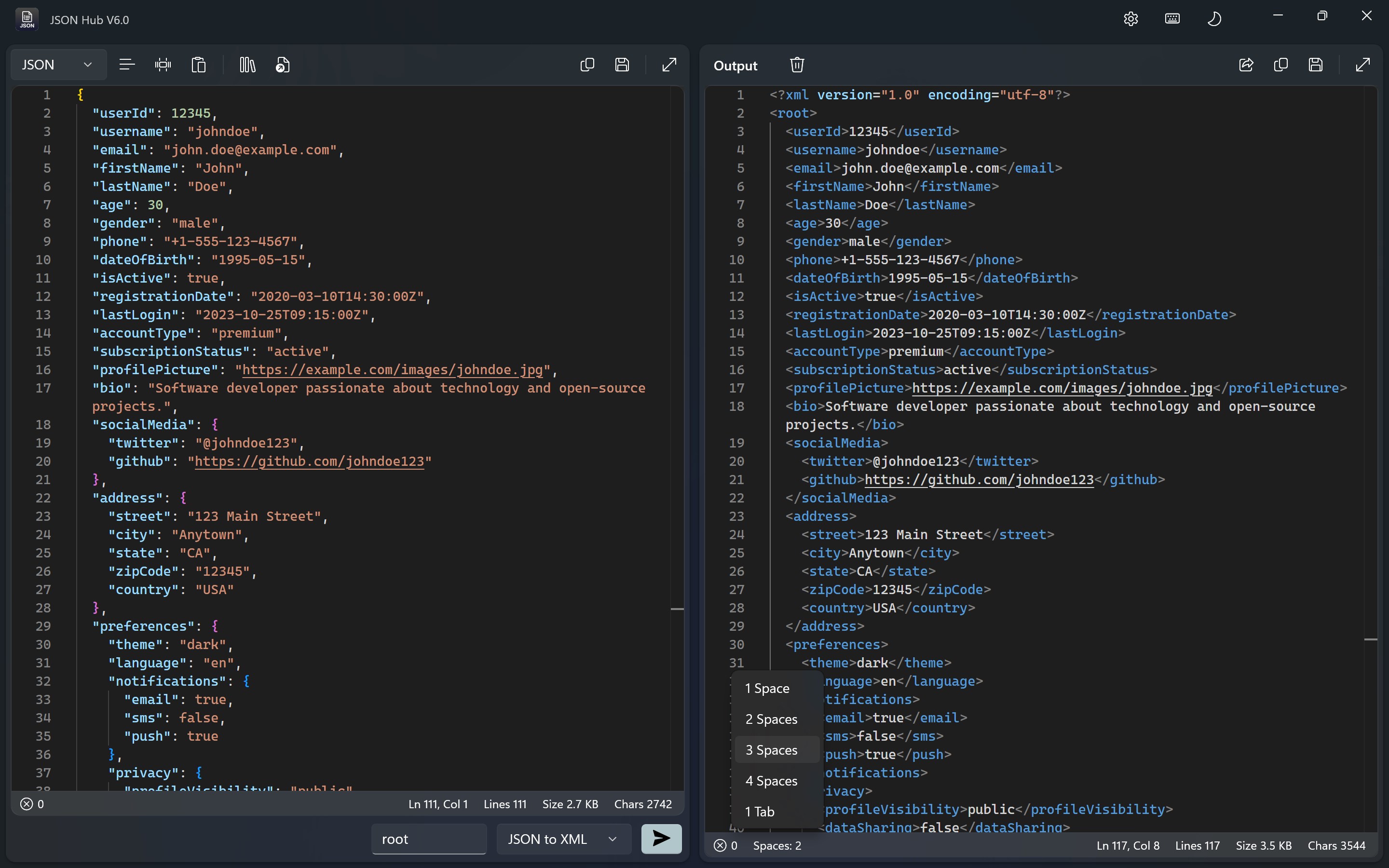Image resolution: width=1389 pixels, height=868 pixels.
Task: Click the Minify/compact JSON icon
Action: point(163,64)
